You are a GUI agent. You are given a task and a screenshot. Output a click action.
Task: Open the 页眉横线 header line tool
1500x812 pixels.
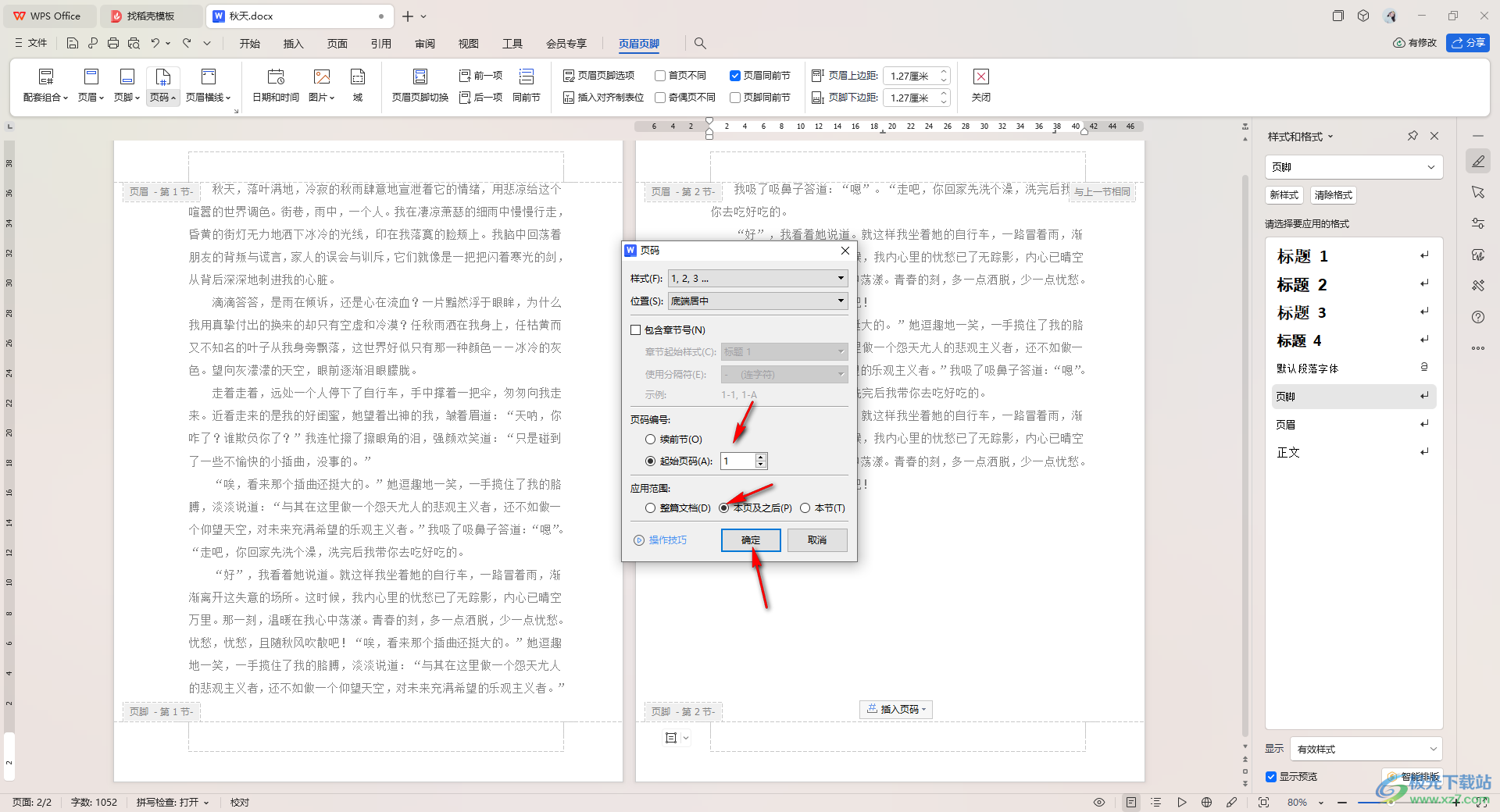coord(208,85)
